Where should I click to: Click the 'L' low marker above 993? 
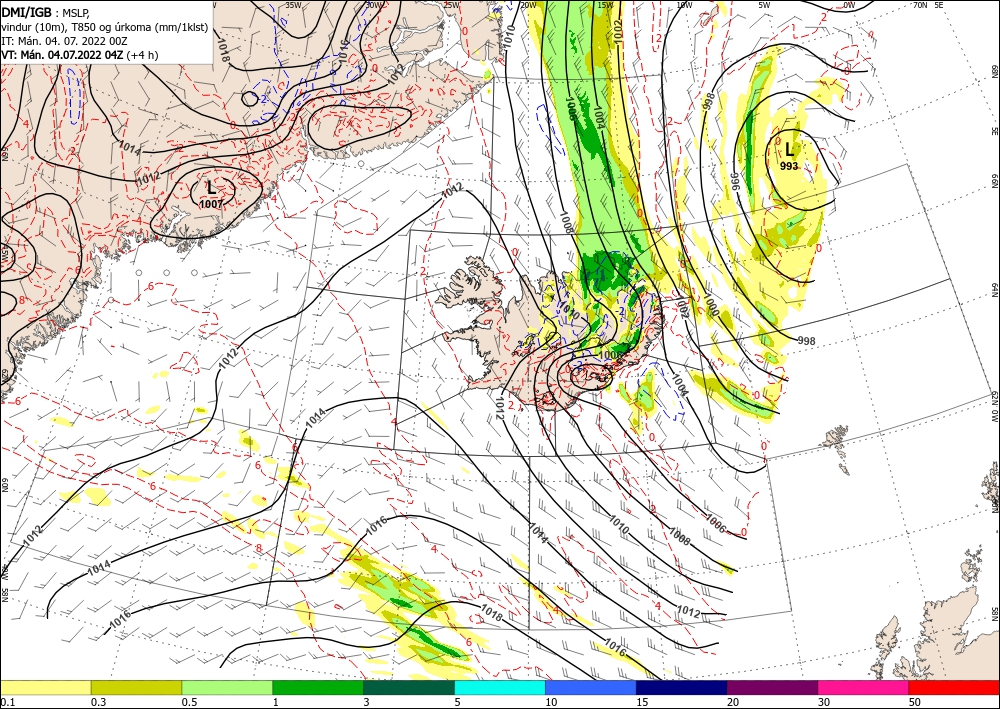tap(790, 150)
